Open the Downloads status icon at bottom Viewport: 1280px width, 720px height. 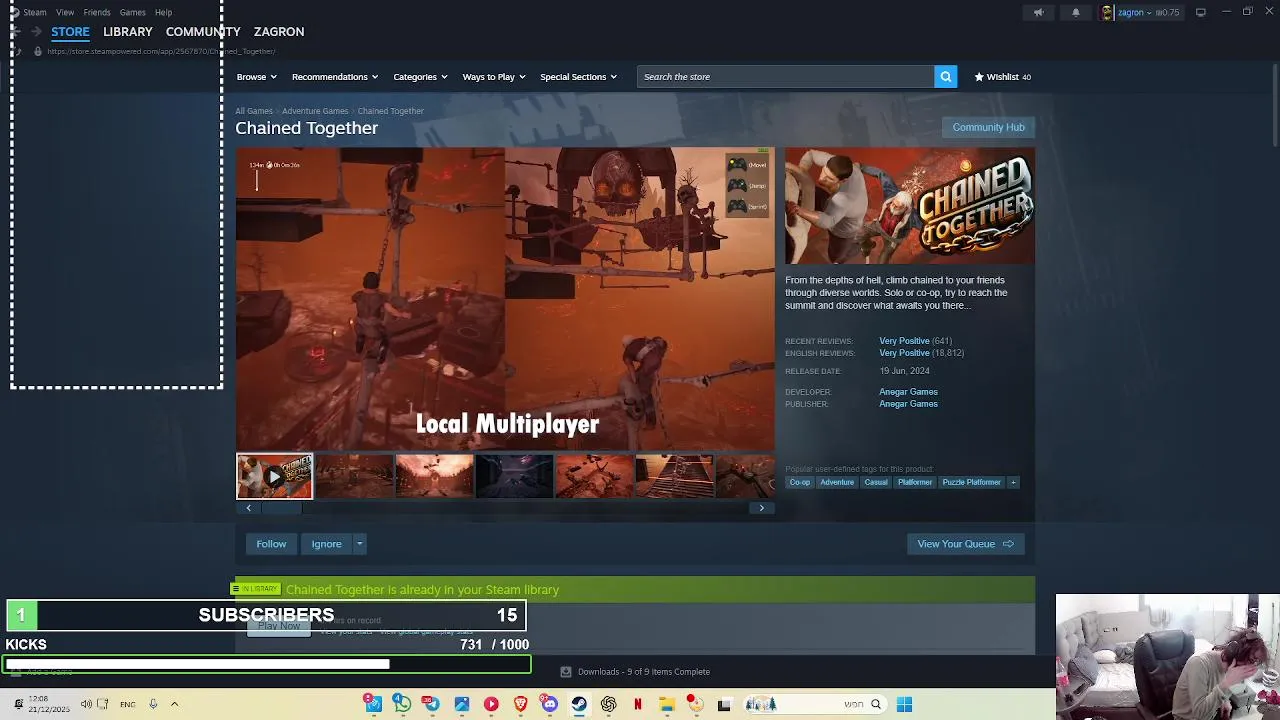click(x=566, y=672)
